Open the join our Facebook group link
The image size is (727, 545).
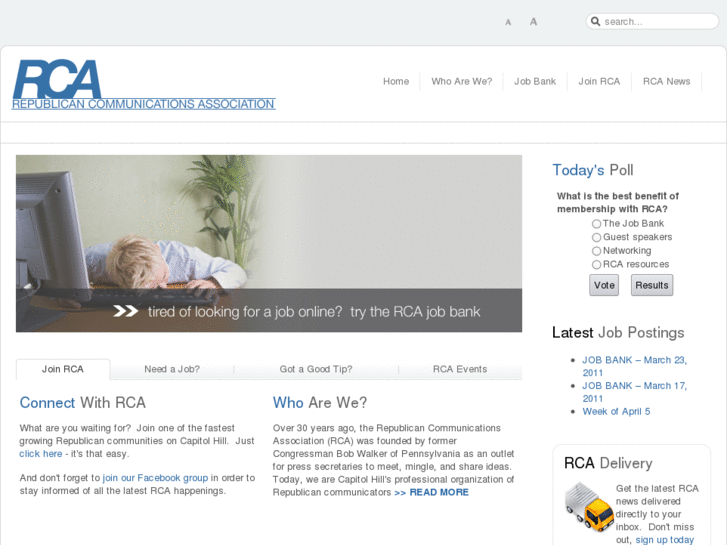tap(155, 478)
